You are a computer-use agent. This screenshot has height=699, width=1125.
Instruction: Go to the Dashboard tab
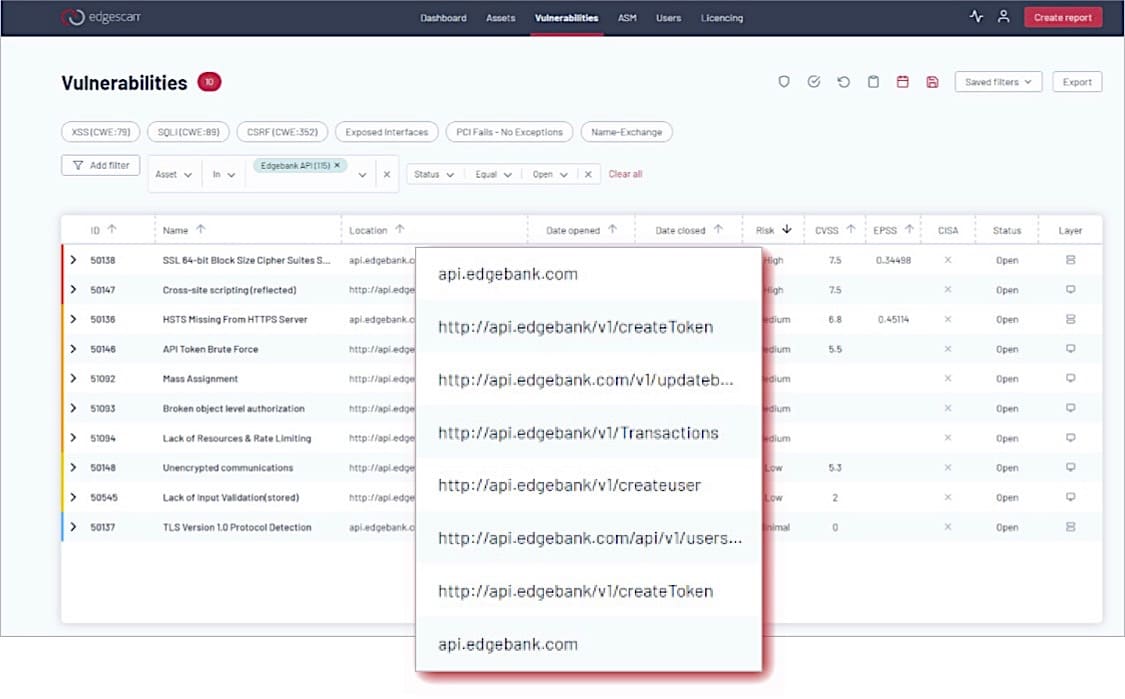443,18
